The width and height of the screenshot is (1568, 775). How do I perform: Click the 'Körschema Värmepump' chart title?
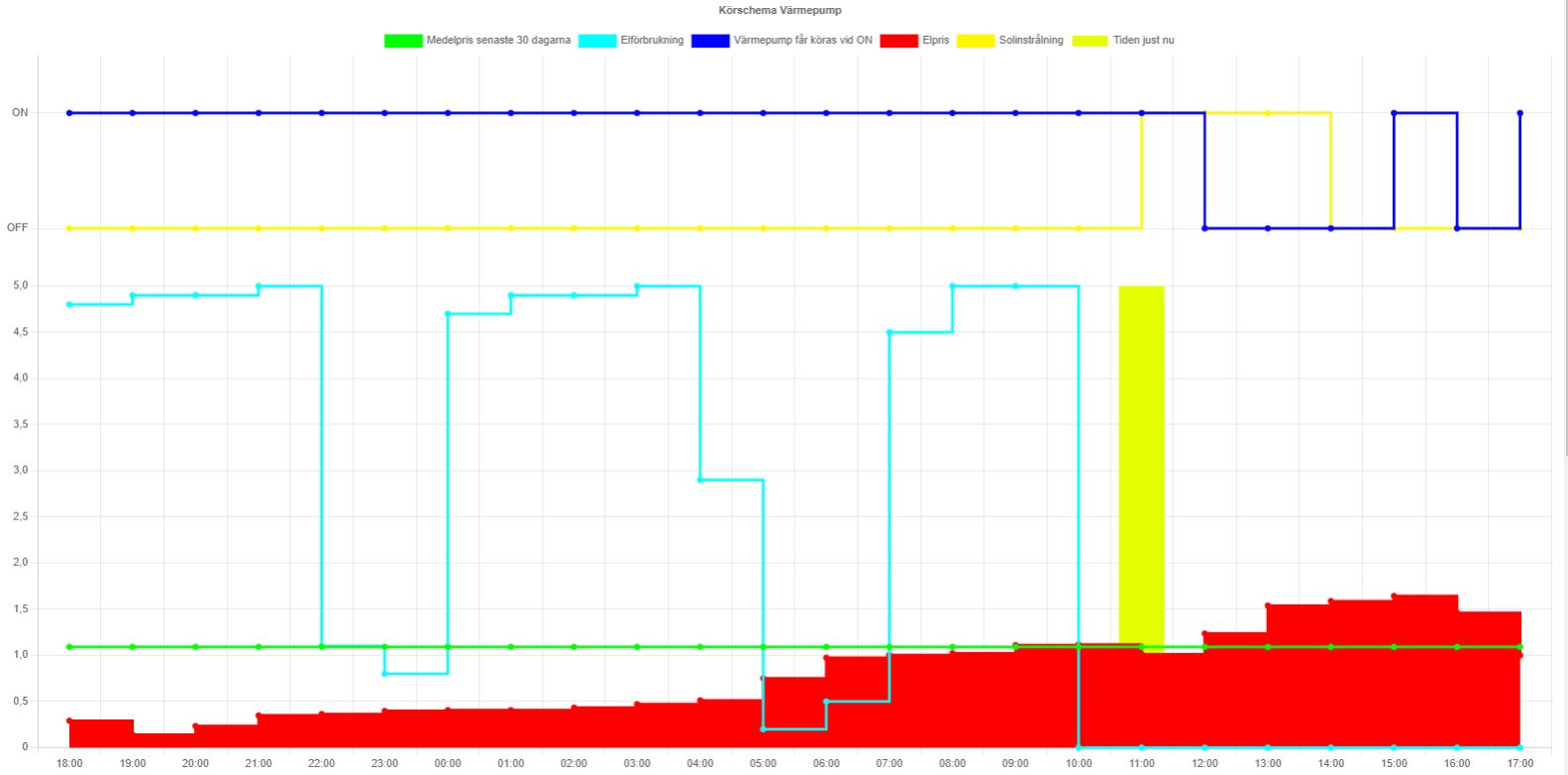point(781,10)
